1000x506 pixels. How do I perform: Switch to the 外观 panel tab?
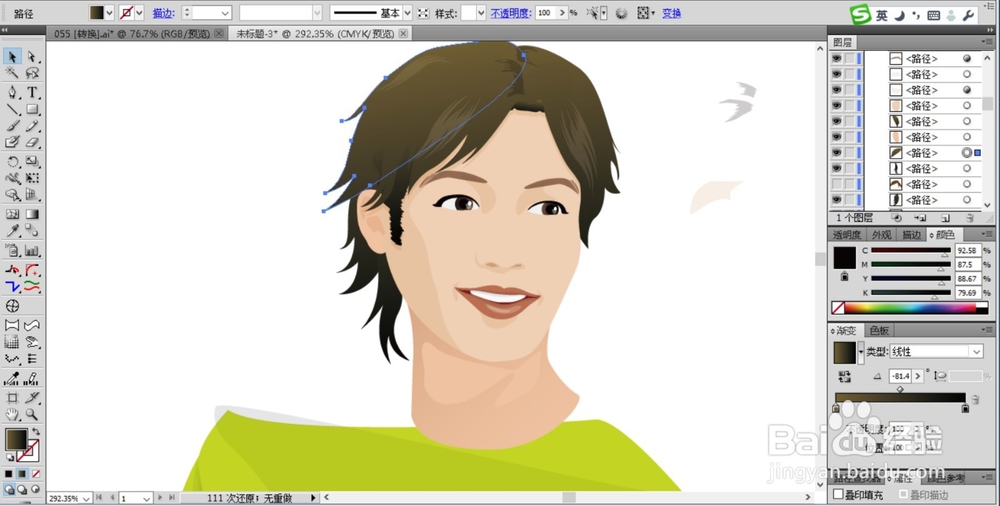point(881,235)
